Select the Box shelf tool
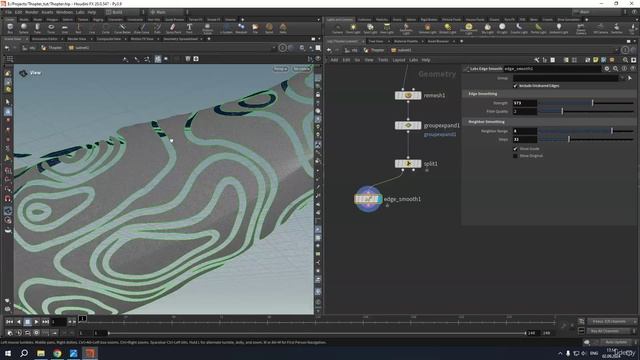Screen dimensions: 640x360 [10, 28]
